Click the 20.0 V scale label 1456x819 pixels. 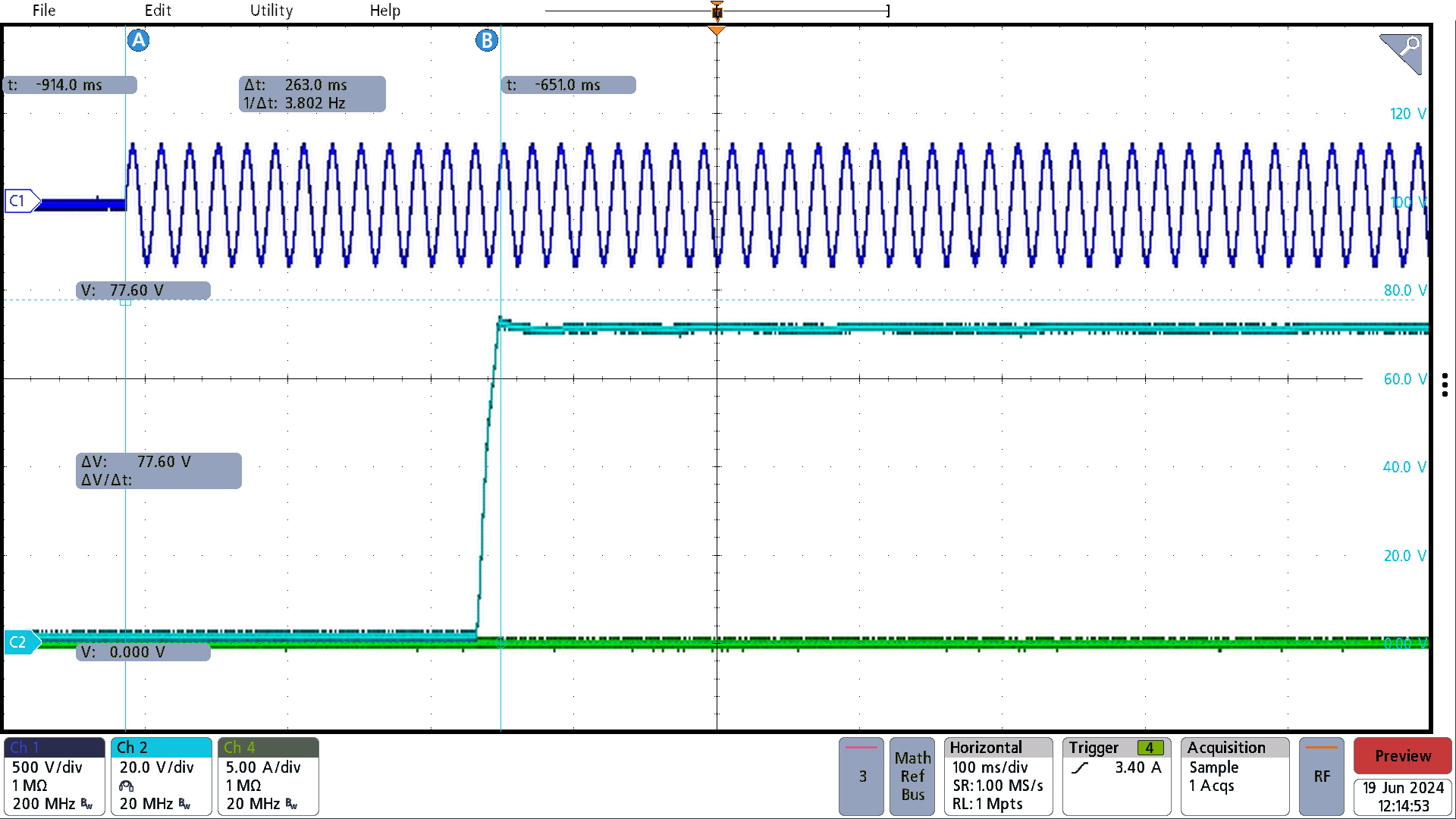coord(1404,556)
